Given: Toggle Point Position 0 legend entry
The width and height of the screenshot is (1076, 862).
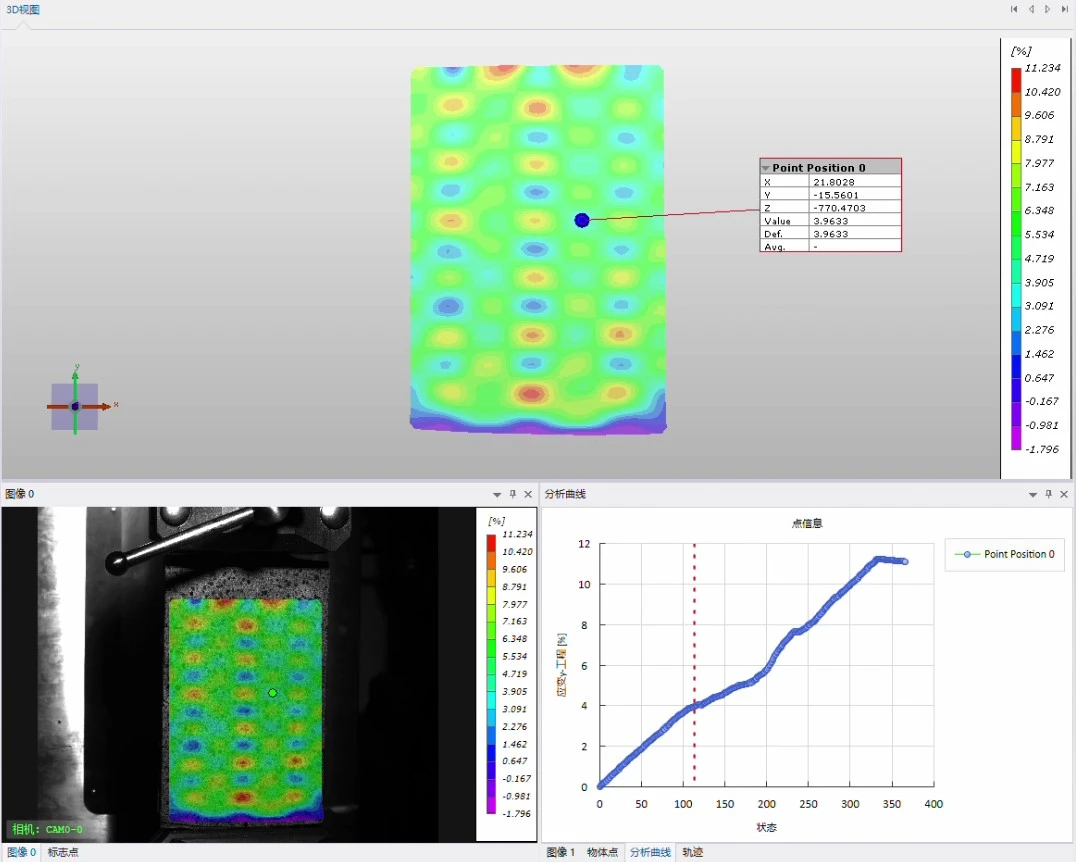Looking at the screenshot, I should [1005, 554].
